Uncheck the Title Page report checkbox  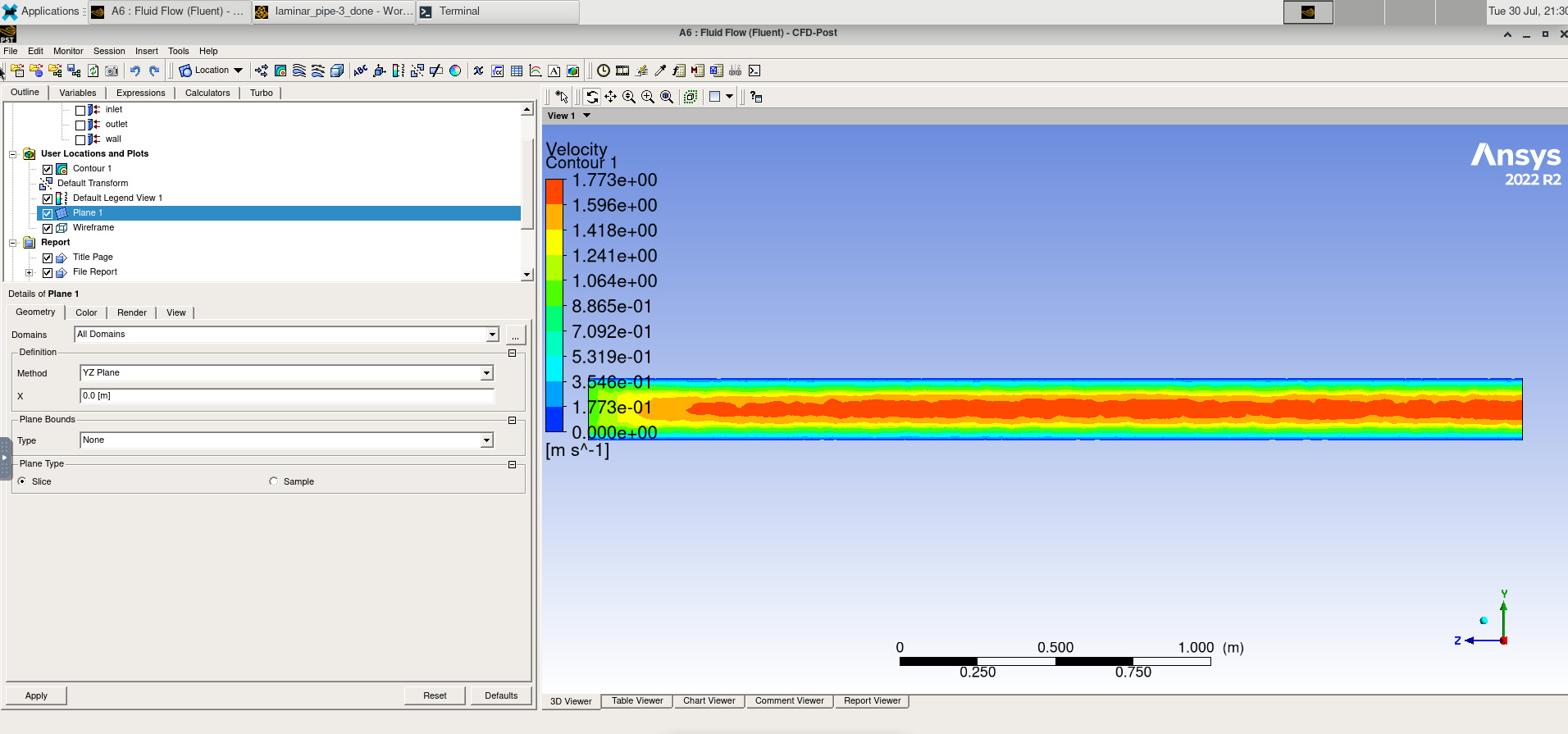[48, 258]
